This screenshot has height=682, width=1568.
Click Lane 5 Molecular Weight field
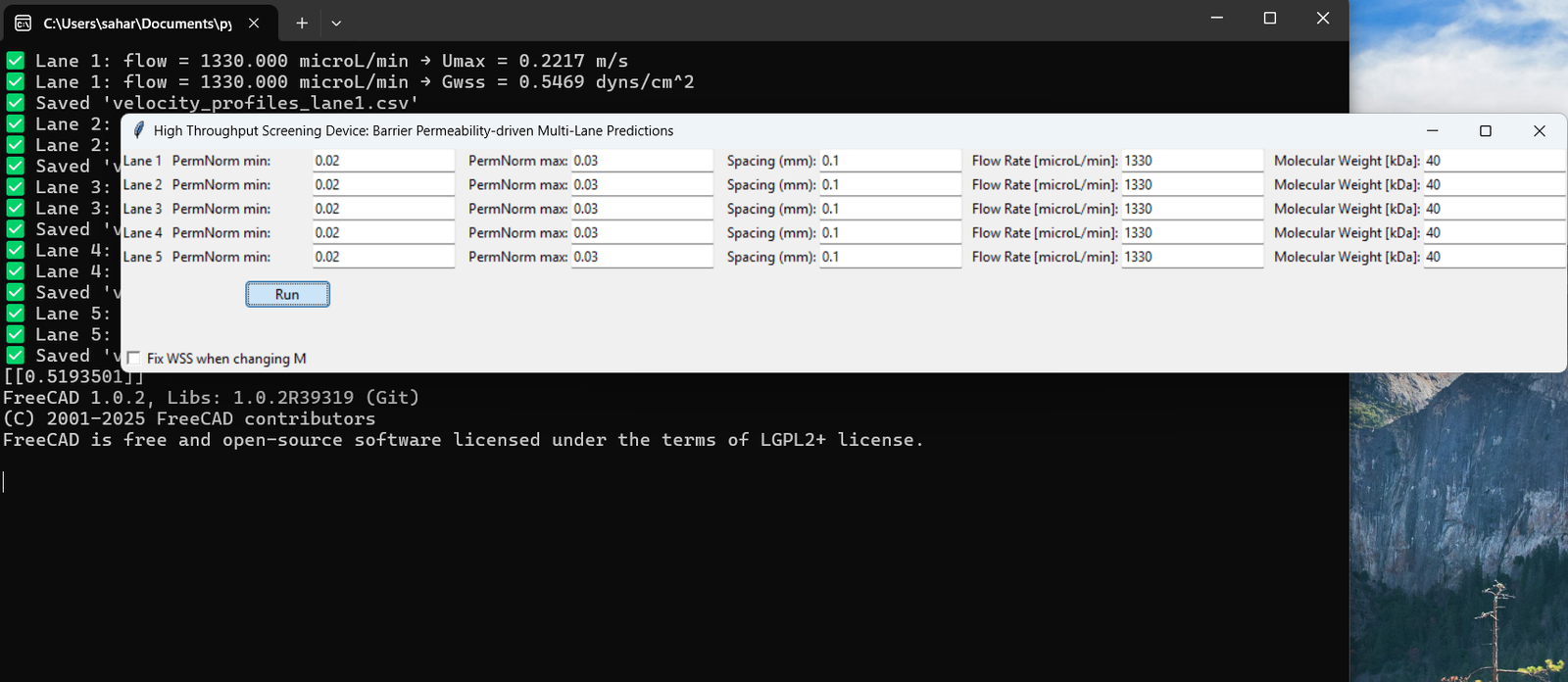coord(1493,257)
